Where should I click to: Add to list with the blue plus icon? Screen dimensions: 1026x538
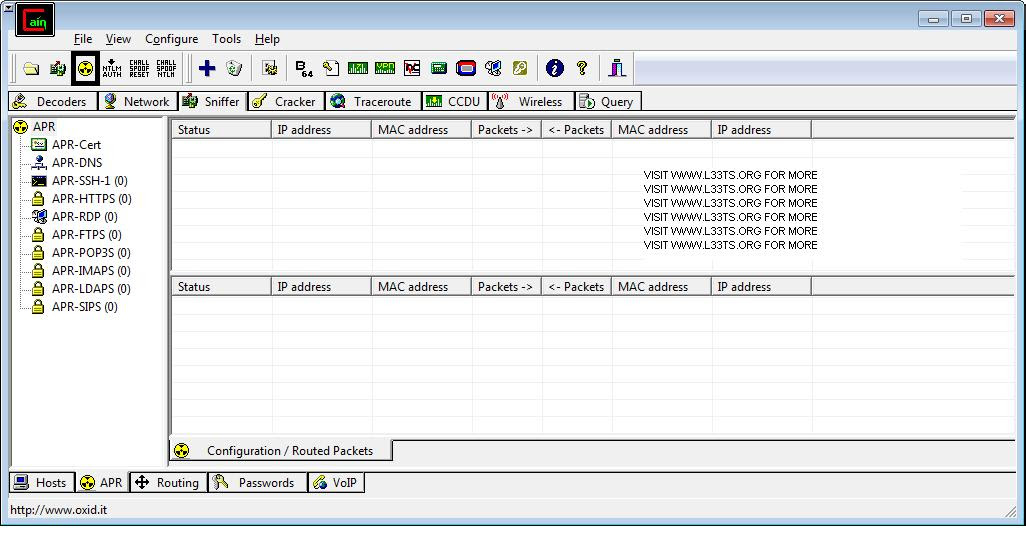click(x=207, y=68)
